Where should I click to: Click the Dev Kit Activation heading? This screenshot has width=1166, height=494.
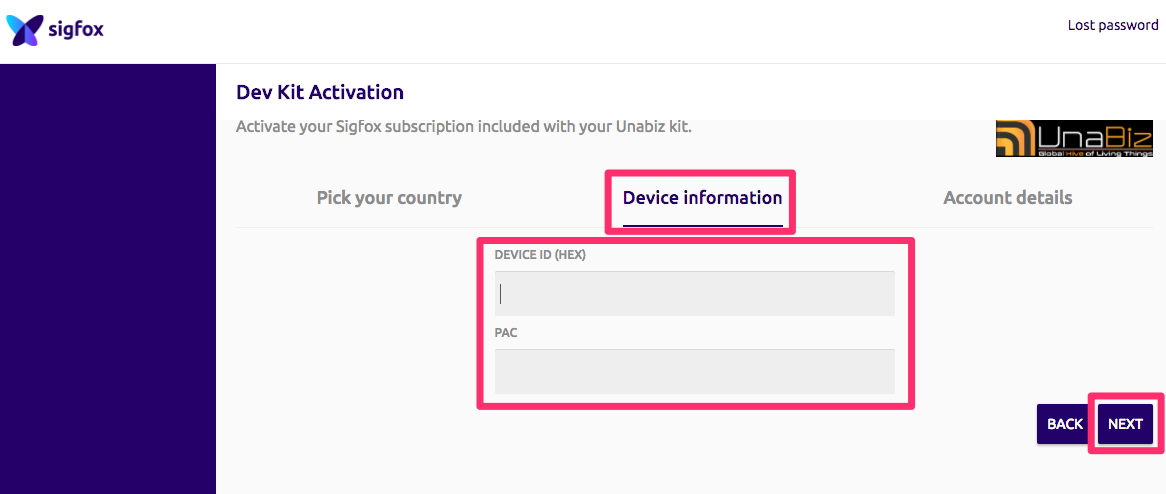coord(320,93)
